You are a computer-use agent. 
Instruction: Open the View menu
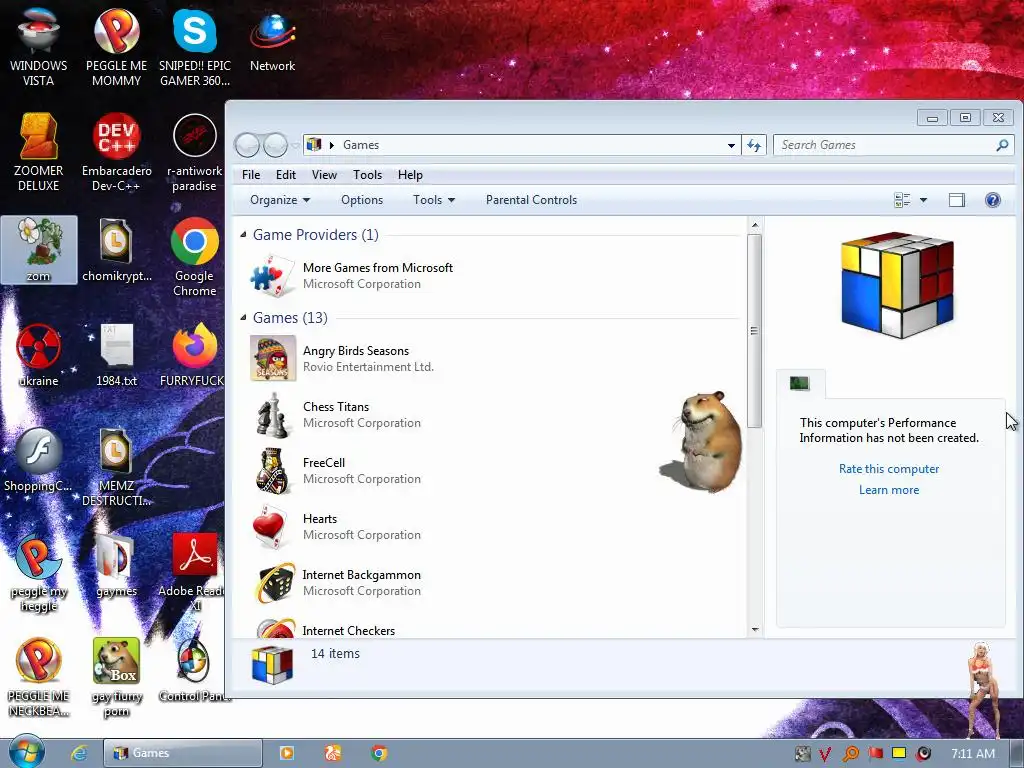324,174
